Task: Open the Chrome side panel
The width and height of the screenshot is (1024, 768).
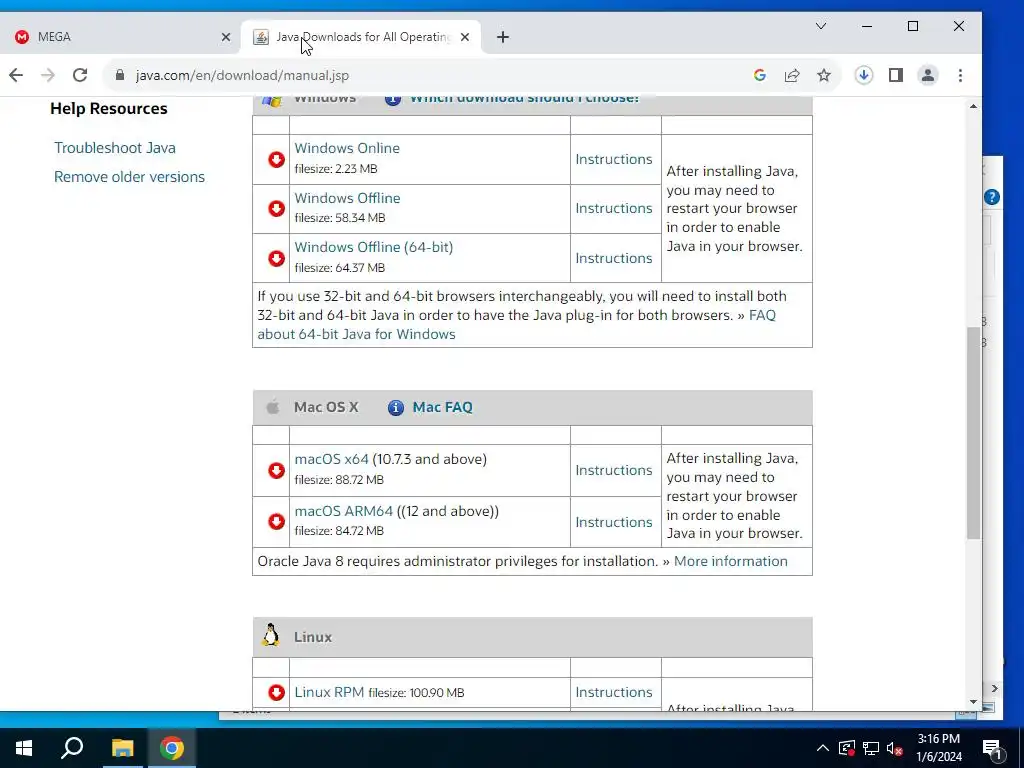Action: 896,75
